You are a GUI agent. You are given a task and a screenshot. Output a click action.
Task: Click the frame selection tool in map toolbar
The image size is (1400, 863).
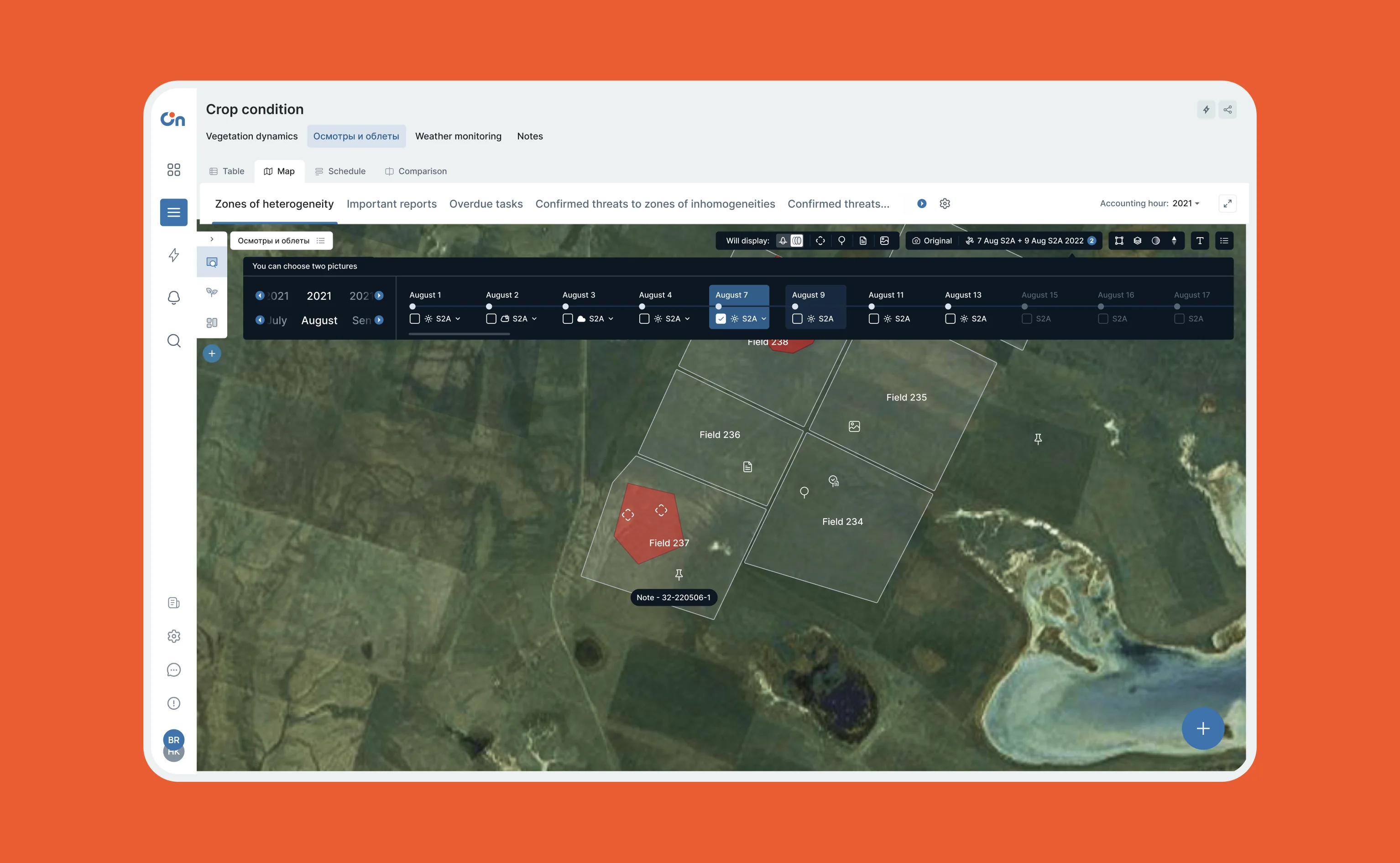1119,241
